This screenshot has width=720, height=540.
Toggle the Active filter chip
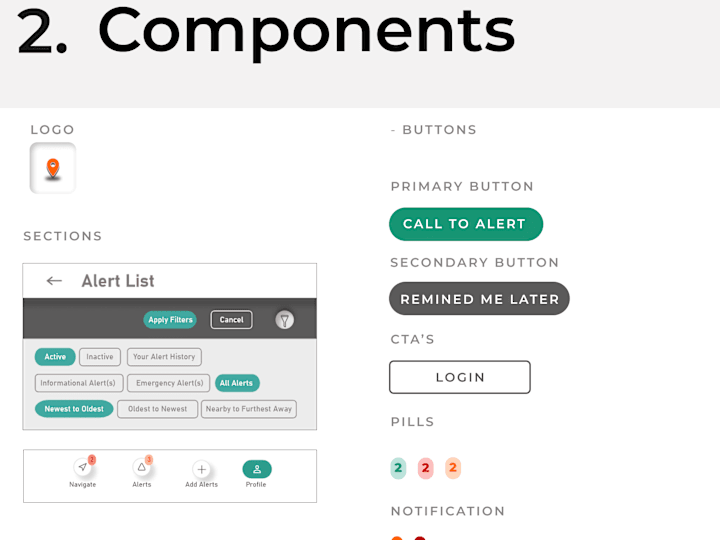point(55,357)
